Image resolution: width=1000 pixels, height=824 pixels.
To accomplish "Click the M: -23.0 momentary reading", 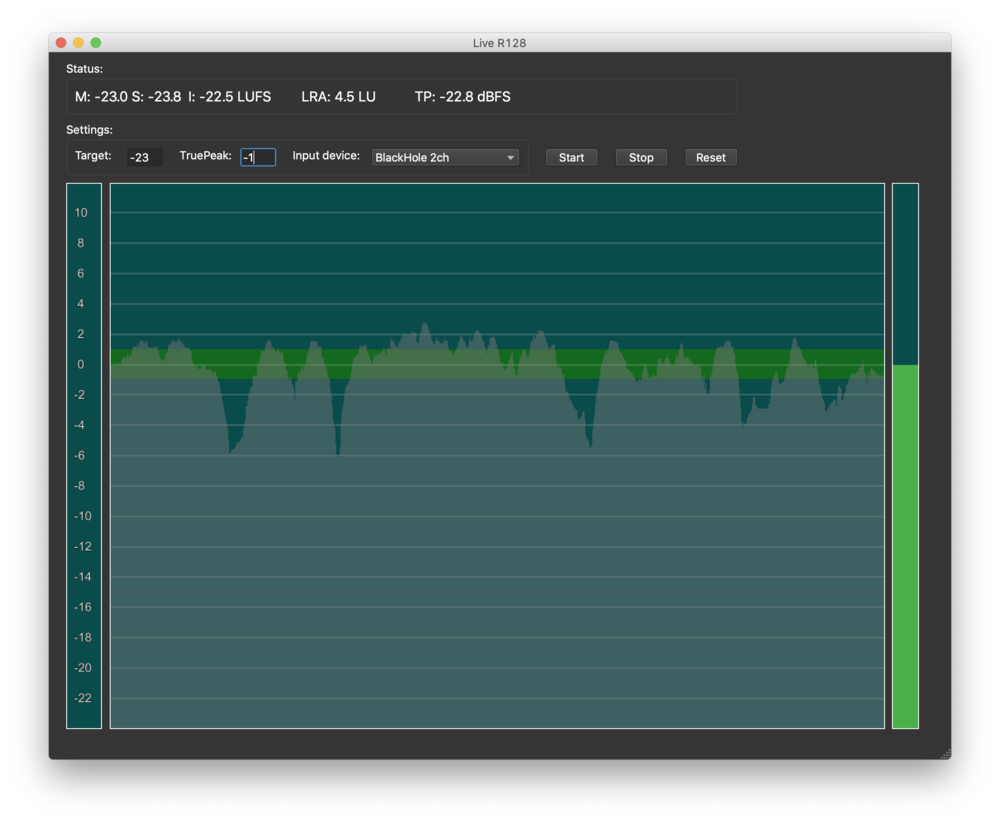I will coord(101,97).
